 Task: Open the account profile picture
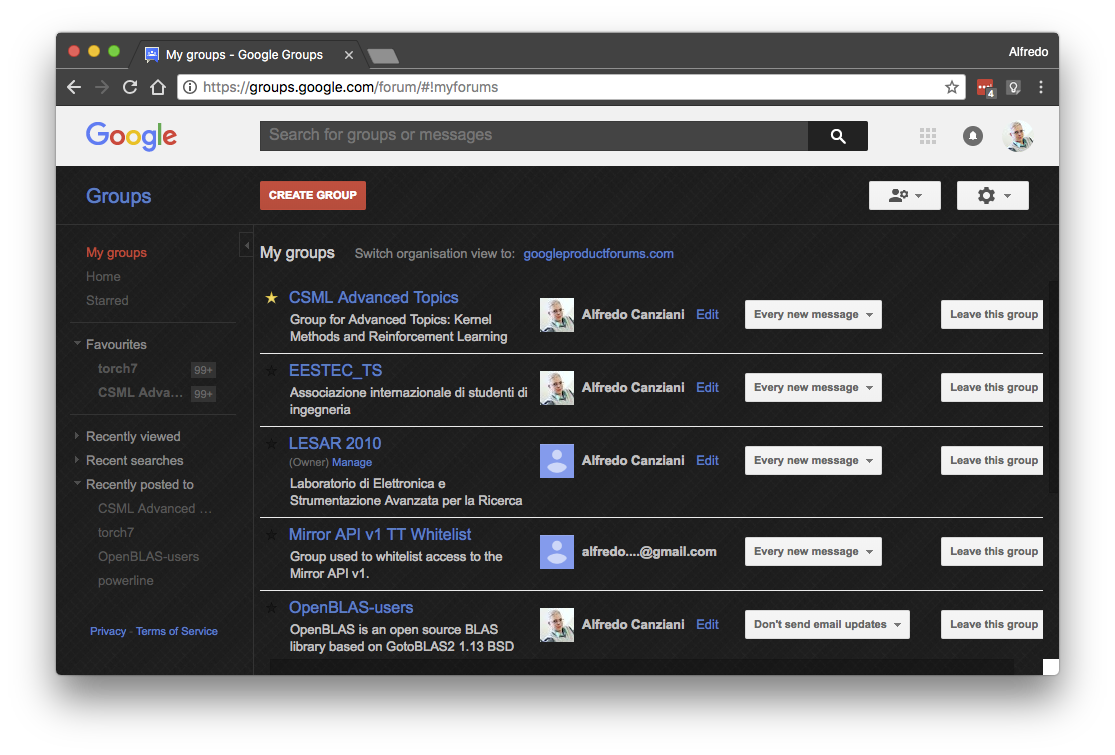(1018, 136)
